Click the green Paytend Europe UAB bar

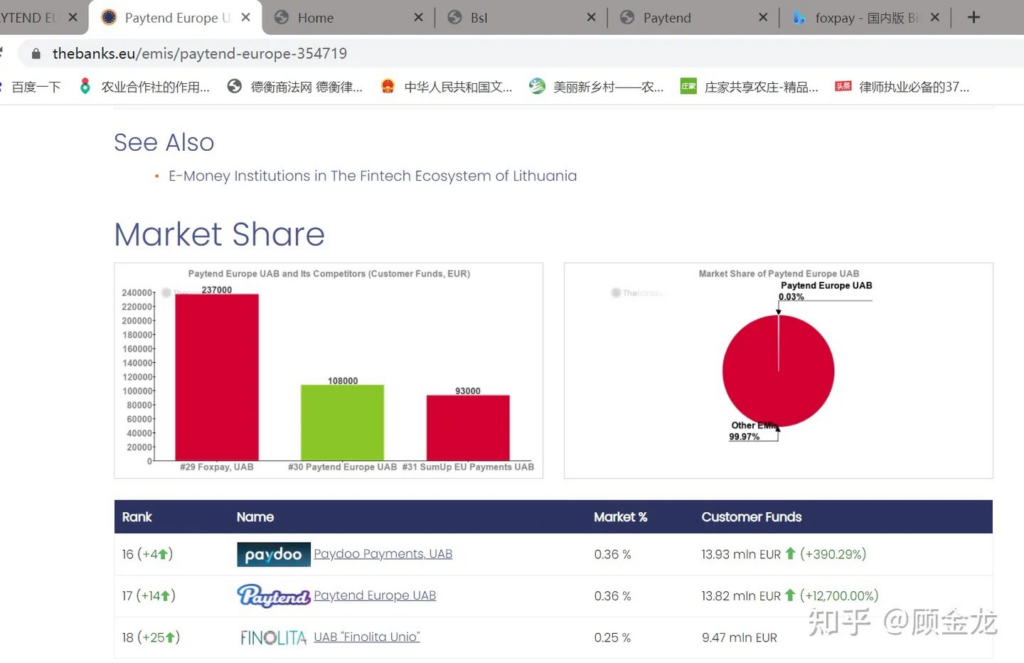pos(342,423)
